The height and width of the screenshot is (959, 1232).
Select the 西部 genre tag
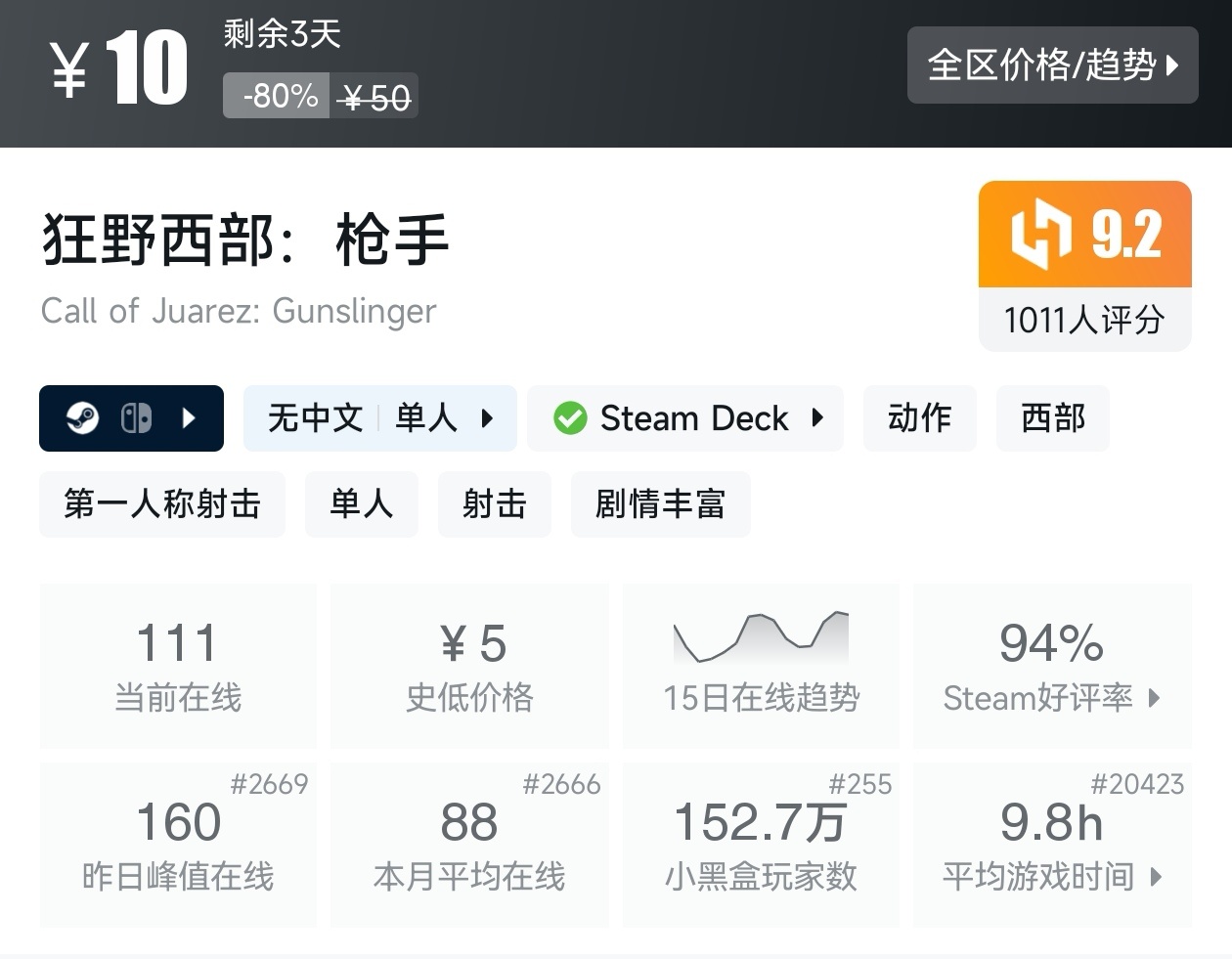click(x=1052, y=418)
